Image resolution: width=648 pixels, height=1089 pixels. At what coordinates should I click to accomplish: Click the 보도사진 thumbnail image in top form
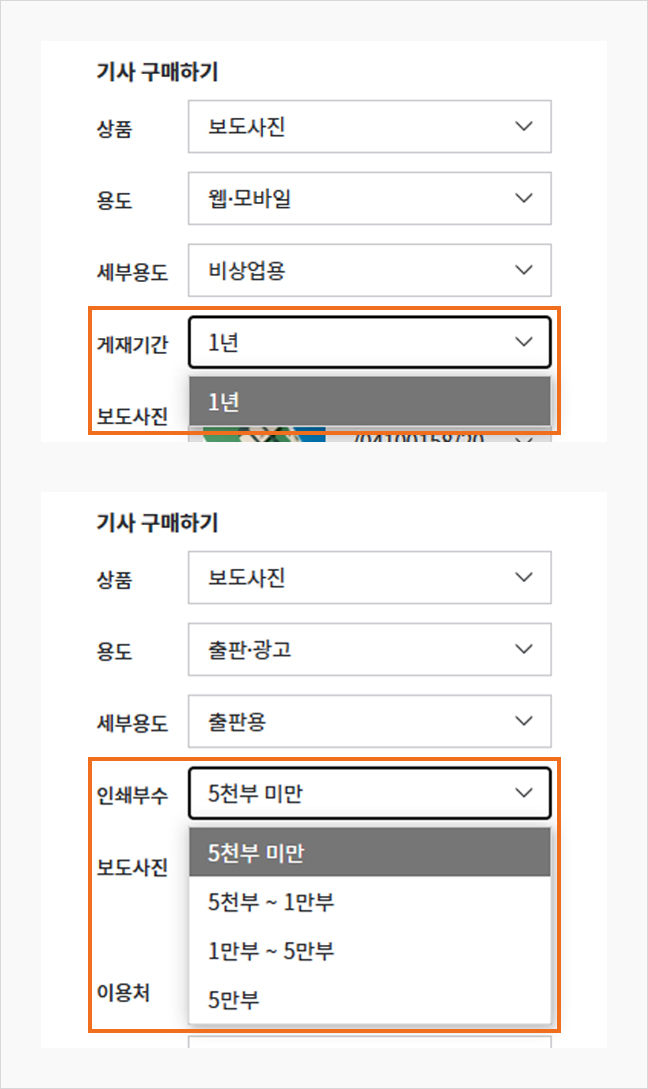[264, 434]
